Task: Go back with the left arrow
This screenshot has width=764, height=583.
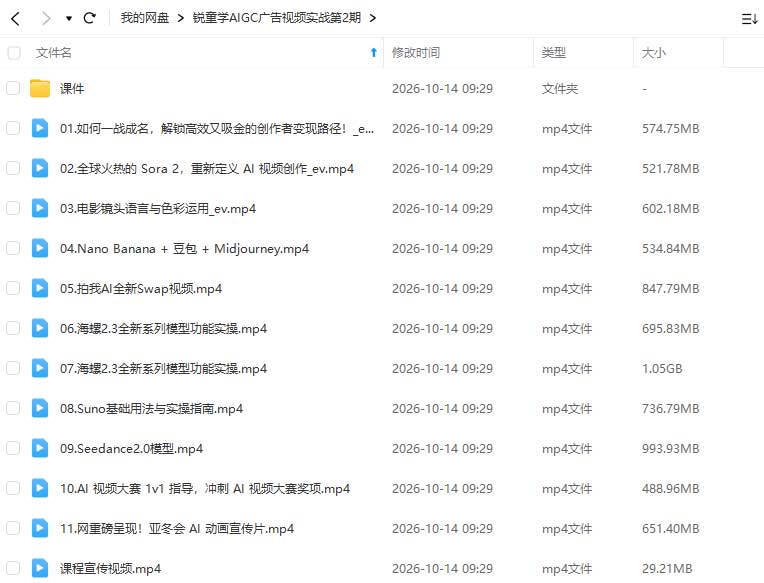Action: click(x=16, y=19)
